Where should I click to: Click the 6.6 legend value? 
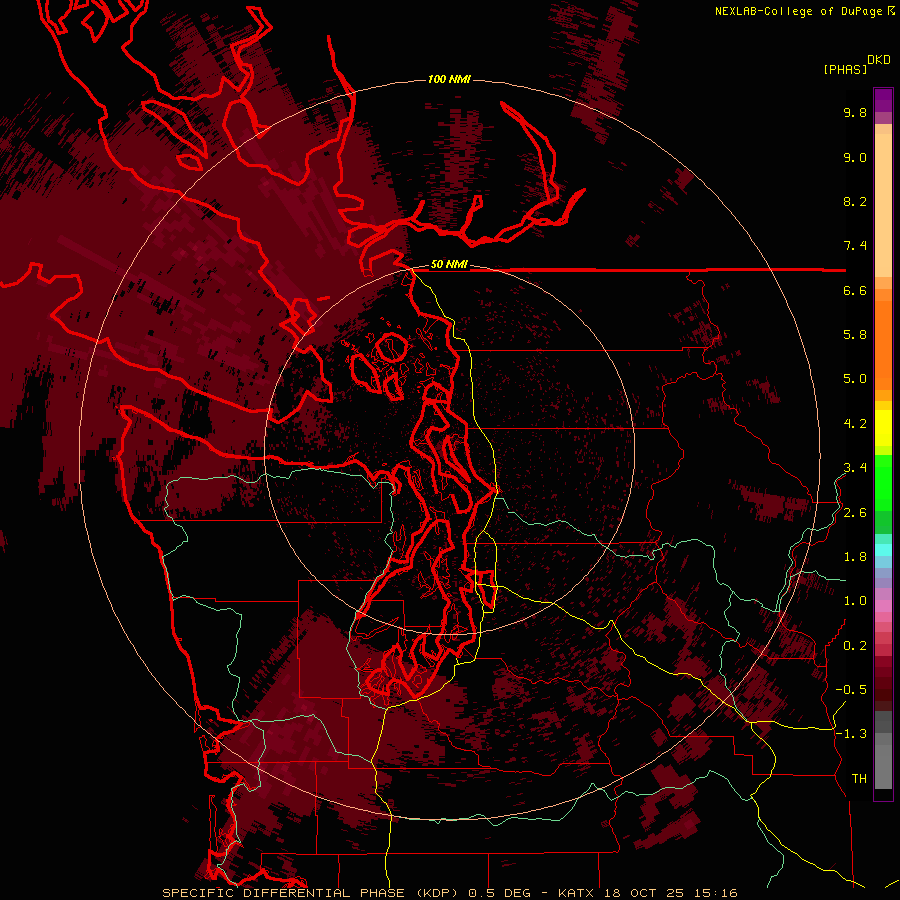tap(855, 291)
